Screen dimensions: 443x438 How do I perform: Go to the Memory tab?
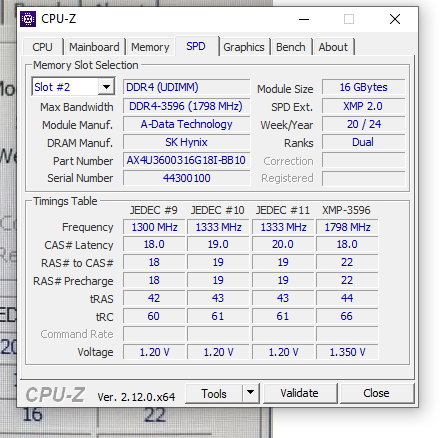pos(150,47)
